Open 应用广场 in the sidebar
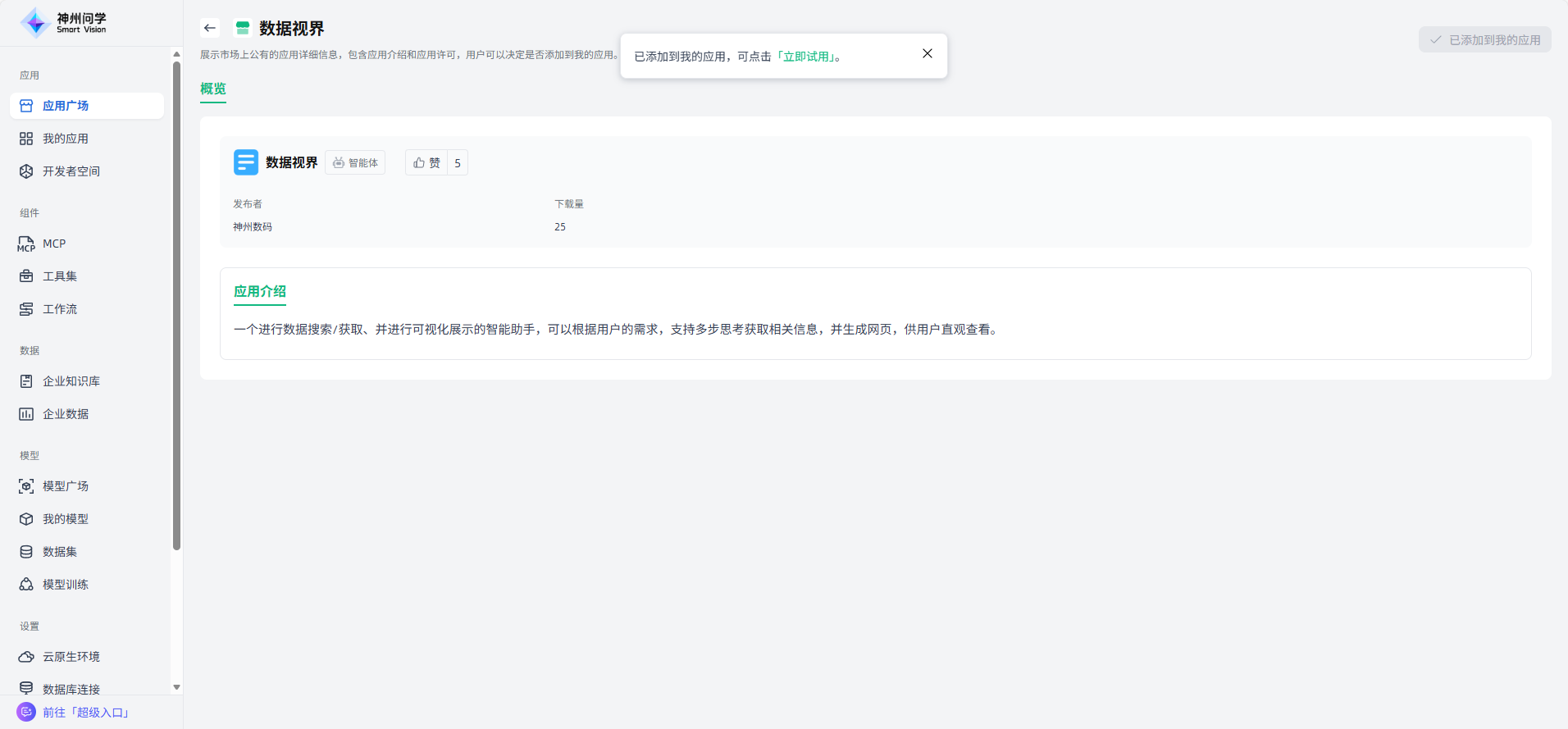The image size is (1568, 729). pos(66,106)
